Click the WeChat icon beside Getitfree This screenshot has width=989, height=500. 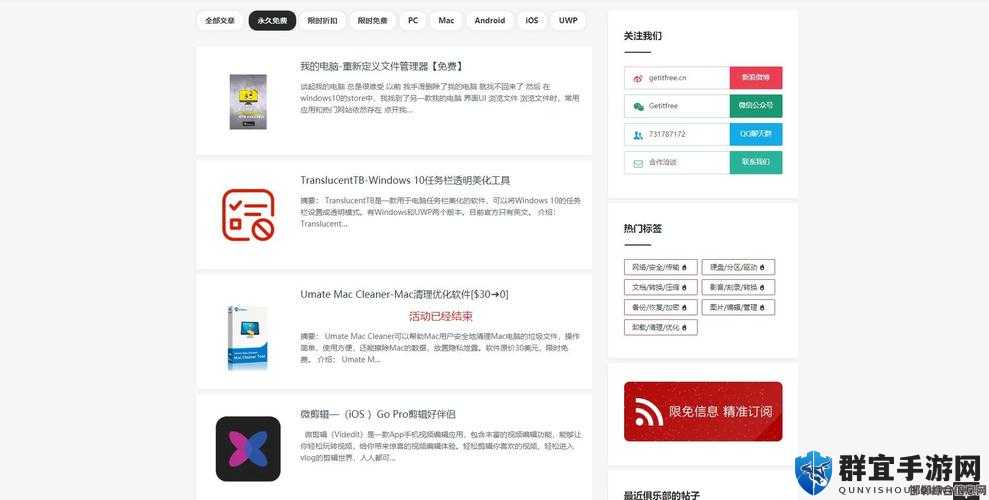click(x=638, y=106)
